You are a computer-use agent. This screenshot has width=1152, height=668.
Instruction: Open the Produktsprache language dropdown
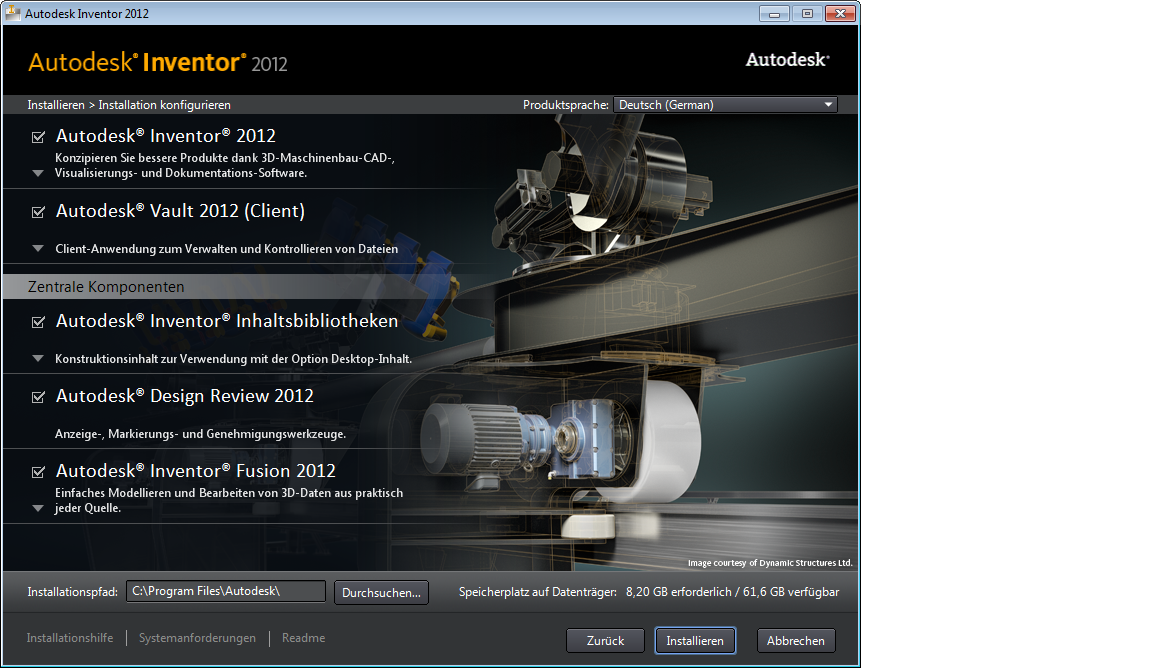725,105
